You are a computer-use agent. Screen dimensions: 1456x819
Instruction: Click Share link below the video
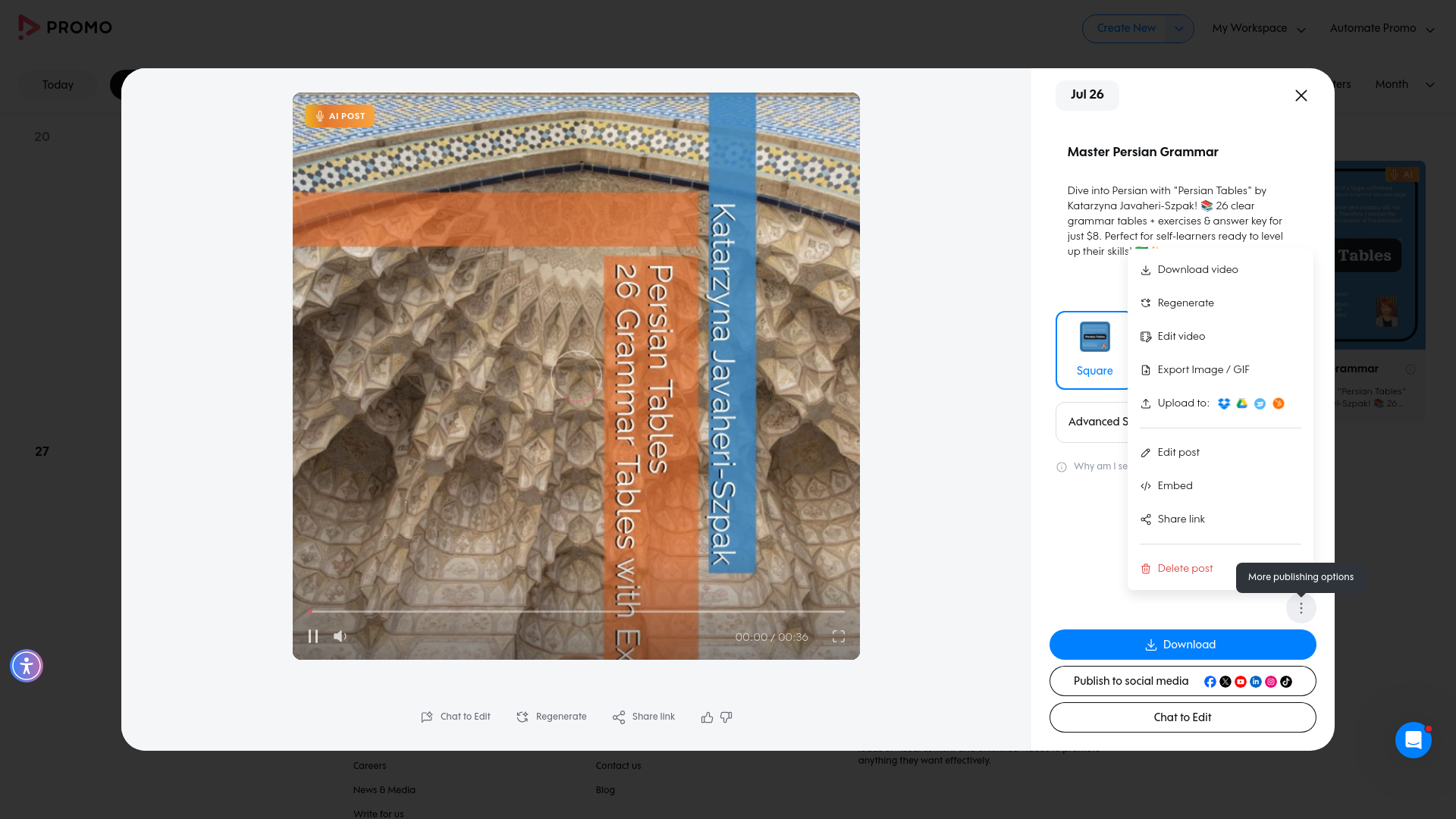tap(644, 717)
